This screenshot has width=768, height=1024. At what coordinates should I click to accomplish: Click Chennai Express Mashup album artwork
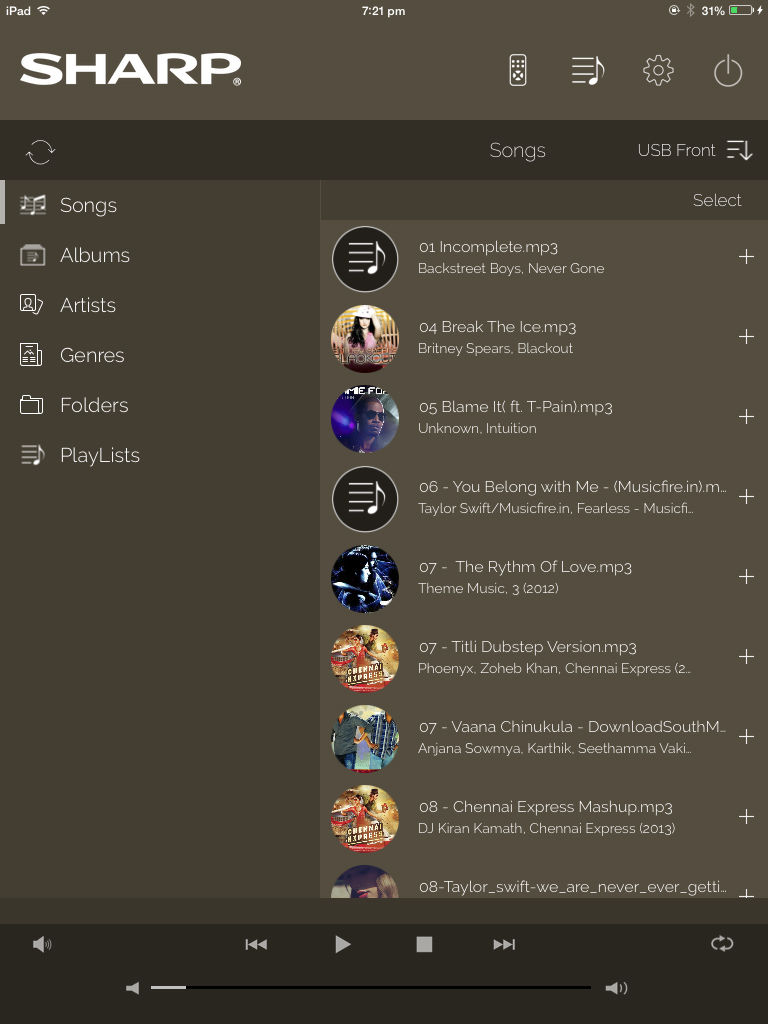click(x=365, y=818)
